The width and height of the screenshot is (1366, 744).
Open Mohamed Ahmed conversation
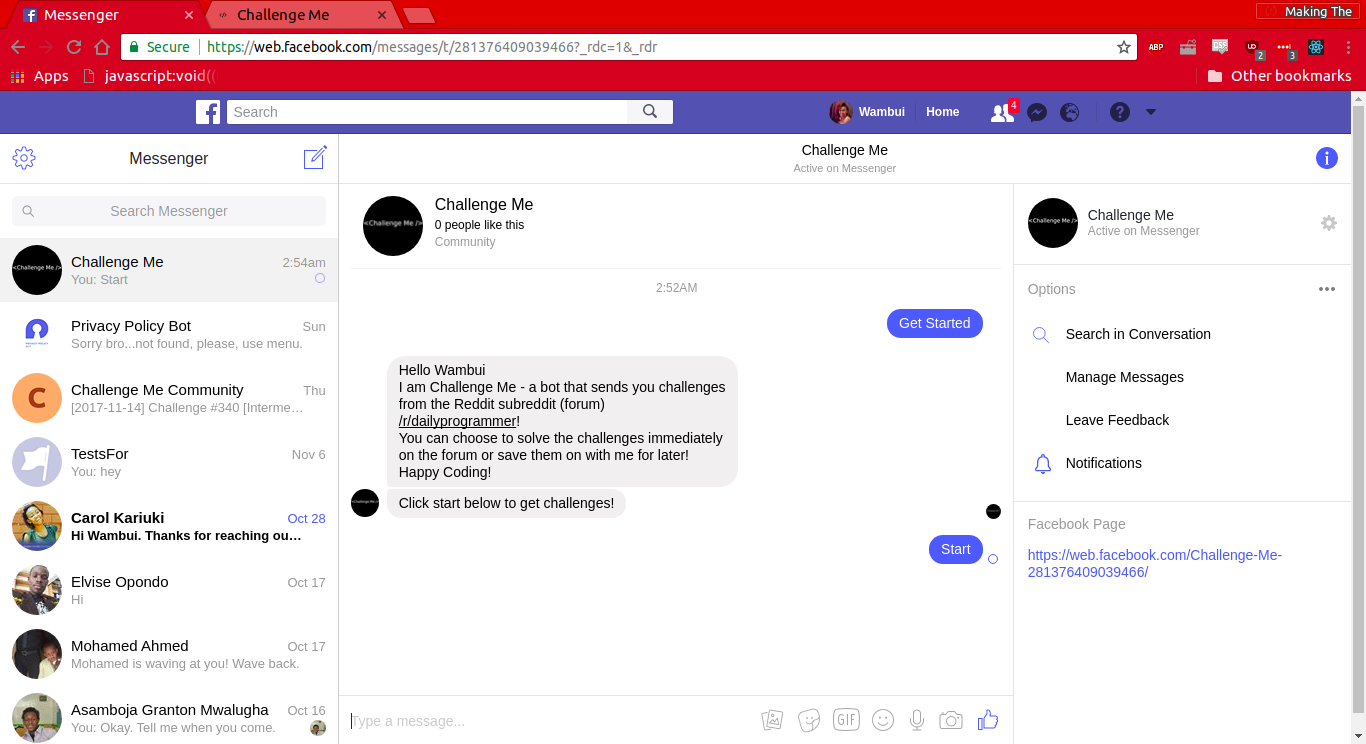169,654
